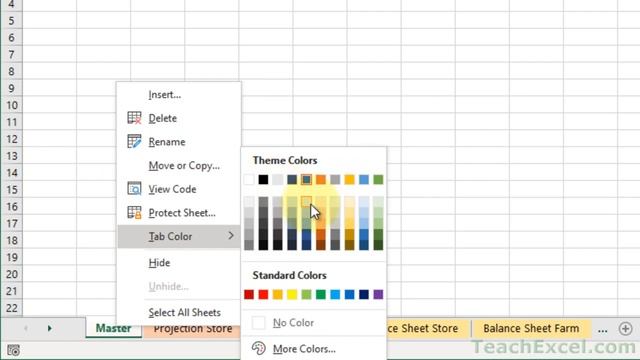Image resolution: width=640 pixels, height=360 pixels.
Task: Pick gold theme color swatch
Action: tap(349, 179)
